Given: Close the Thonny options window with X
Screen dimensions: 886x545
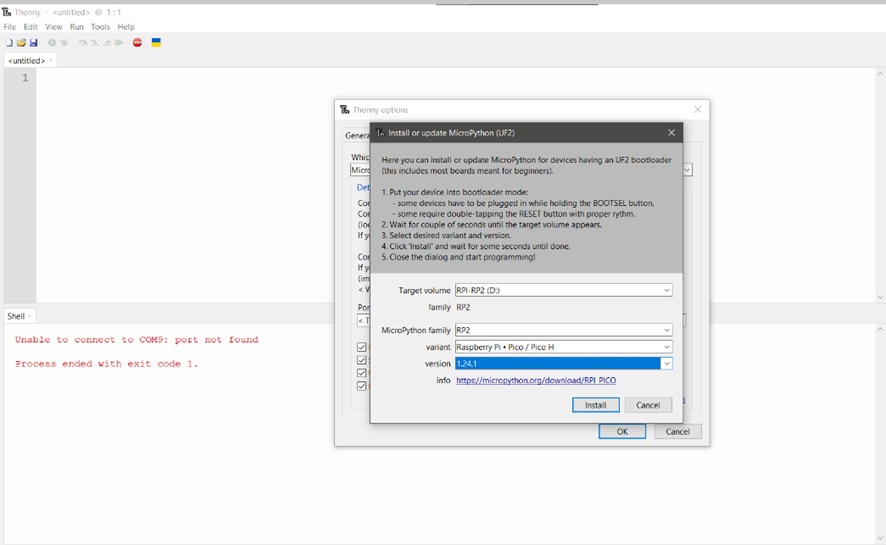Looking at the screenshot, I should (698, 110).
